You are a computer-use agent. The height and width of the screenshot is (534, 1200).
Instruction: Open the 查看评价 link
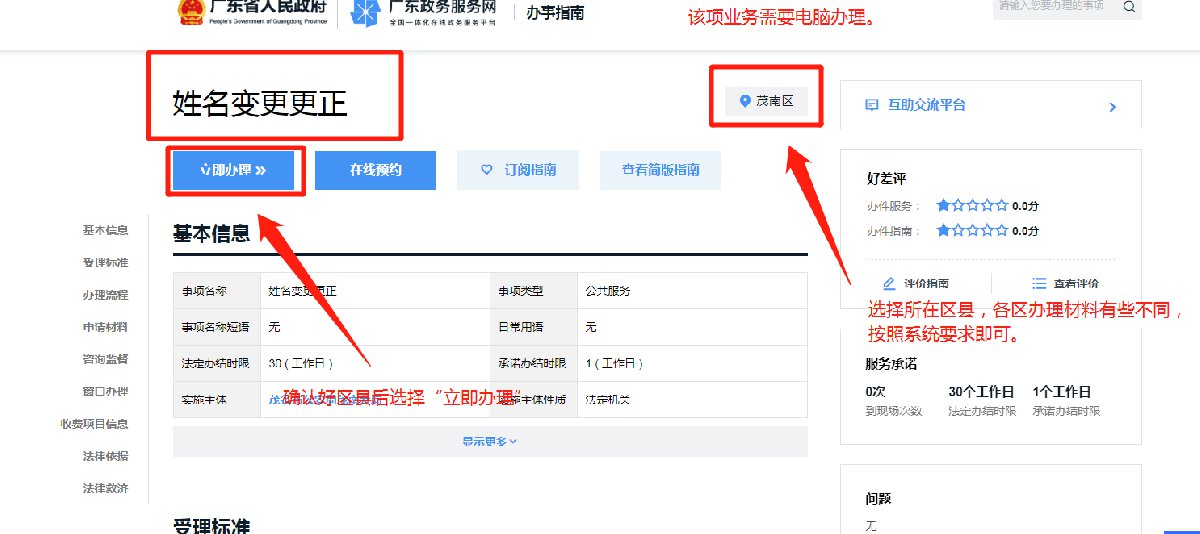coord(1065,283)
